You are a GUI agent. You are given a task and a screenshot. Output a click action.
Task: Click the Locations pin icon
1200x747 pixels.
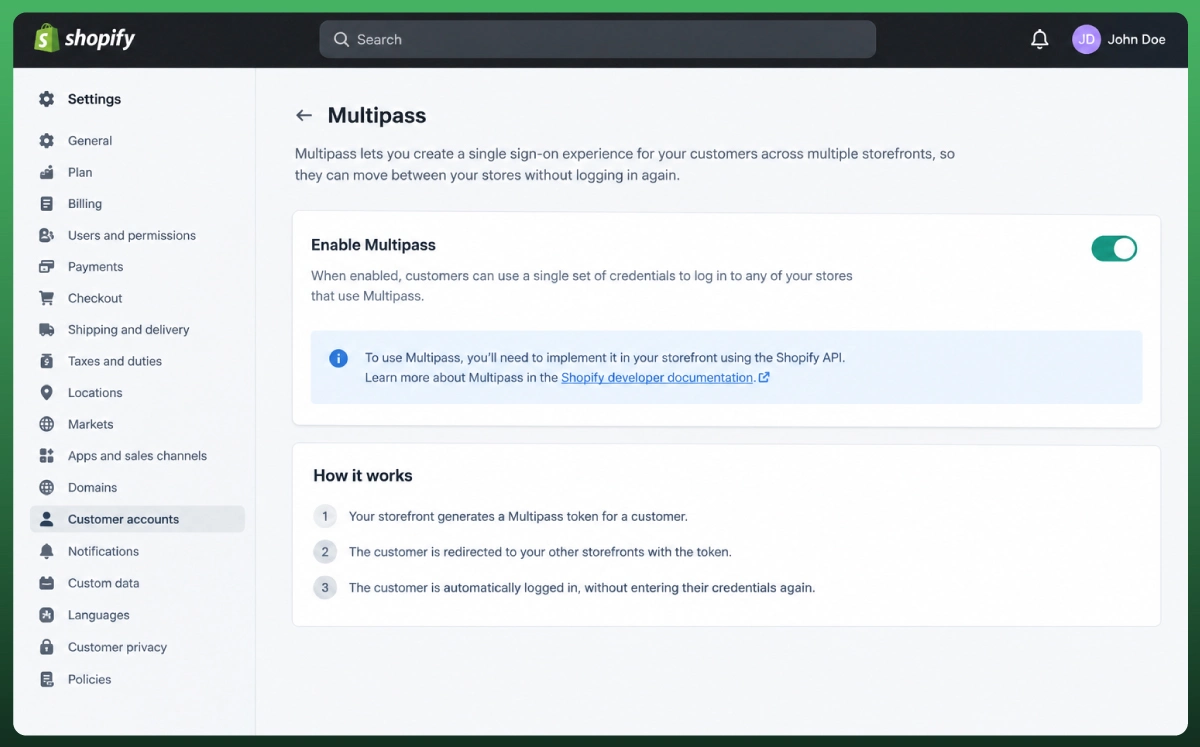pyautogui.click(x=46, y=393)
